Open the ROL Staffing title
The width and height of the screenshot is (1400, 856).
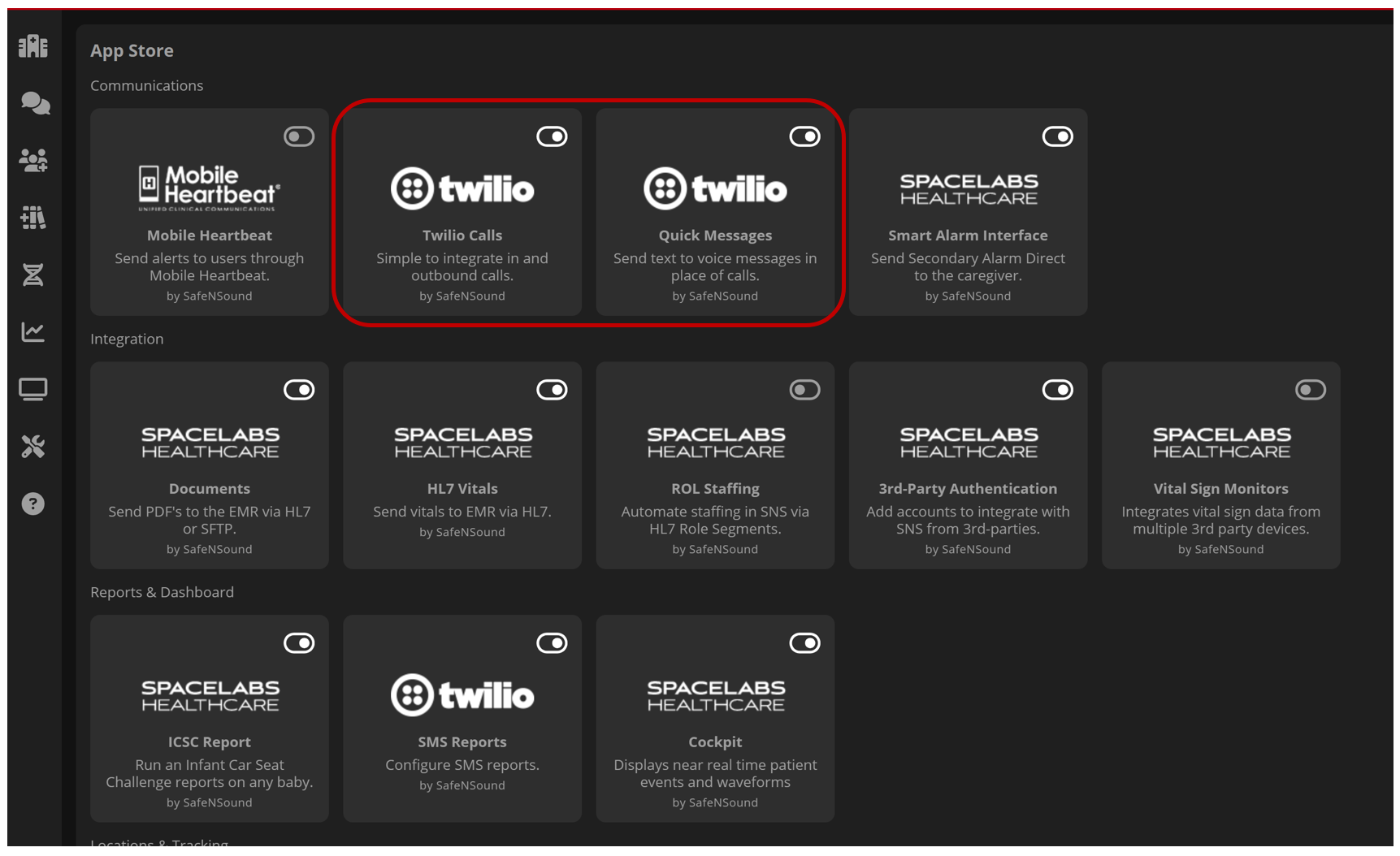pyautogui.click(x=715, y=489)
